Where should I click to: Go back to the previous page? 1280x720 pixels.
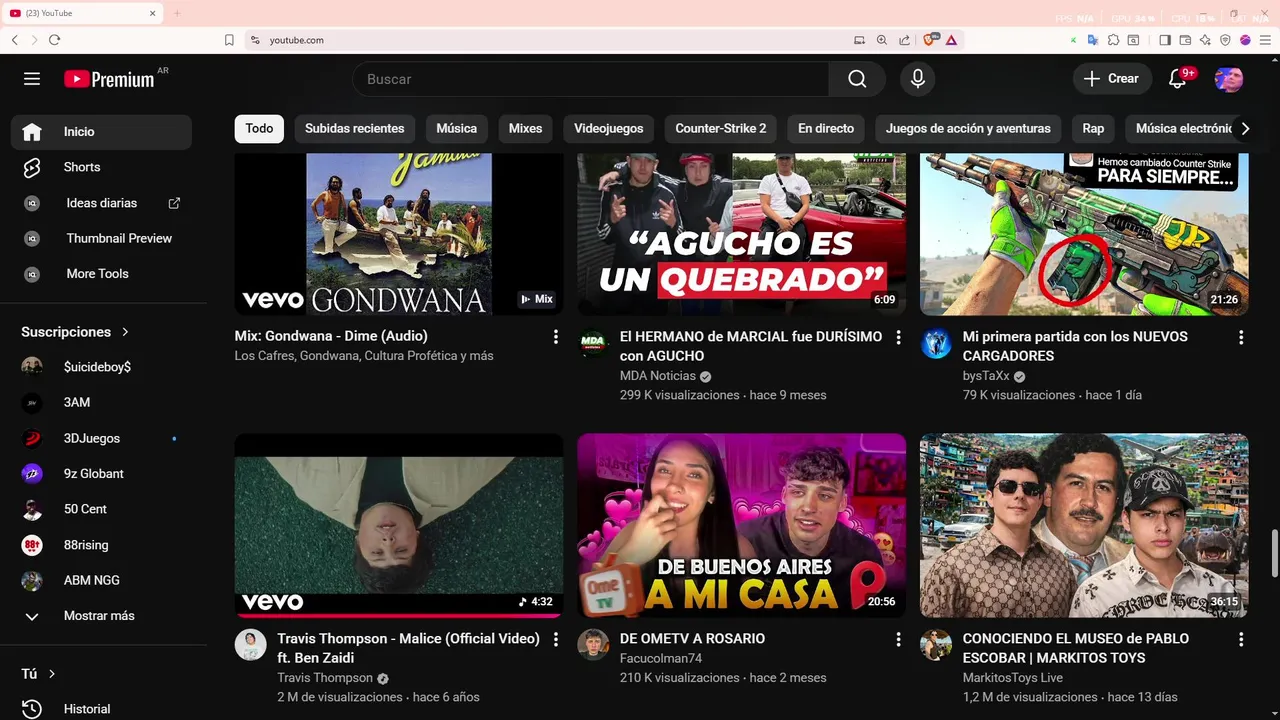tap(14, 40)
